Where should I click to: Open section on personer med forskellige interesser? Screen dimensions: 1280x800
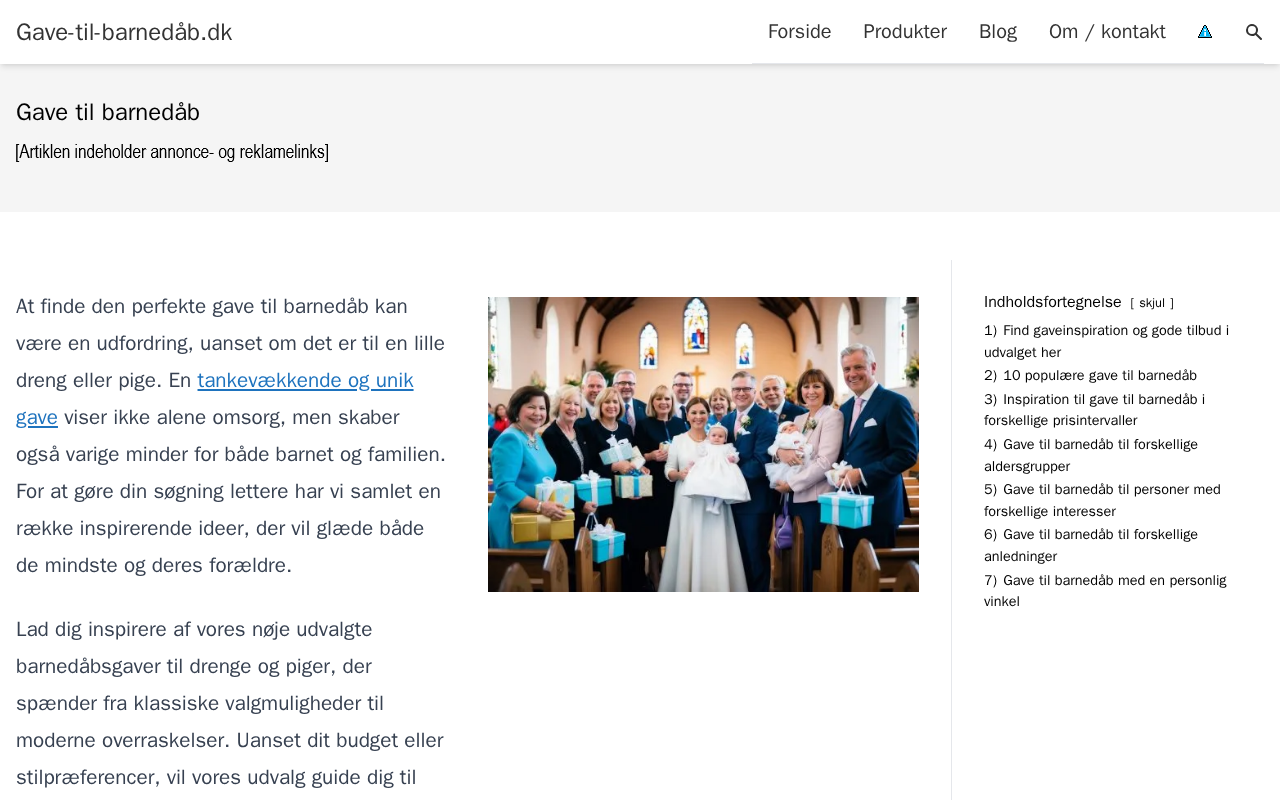[x=1102, y=500]
